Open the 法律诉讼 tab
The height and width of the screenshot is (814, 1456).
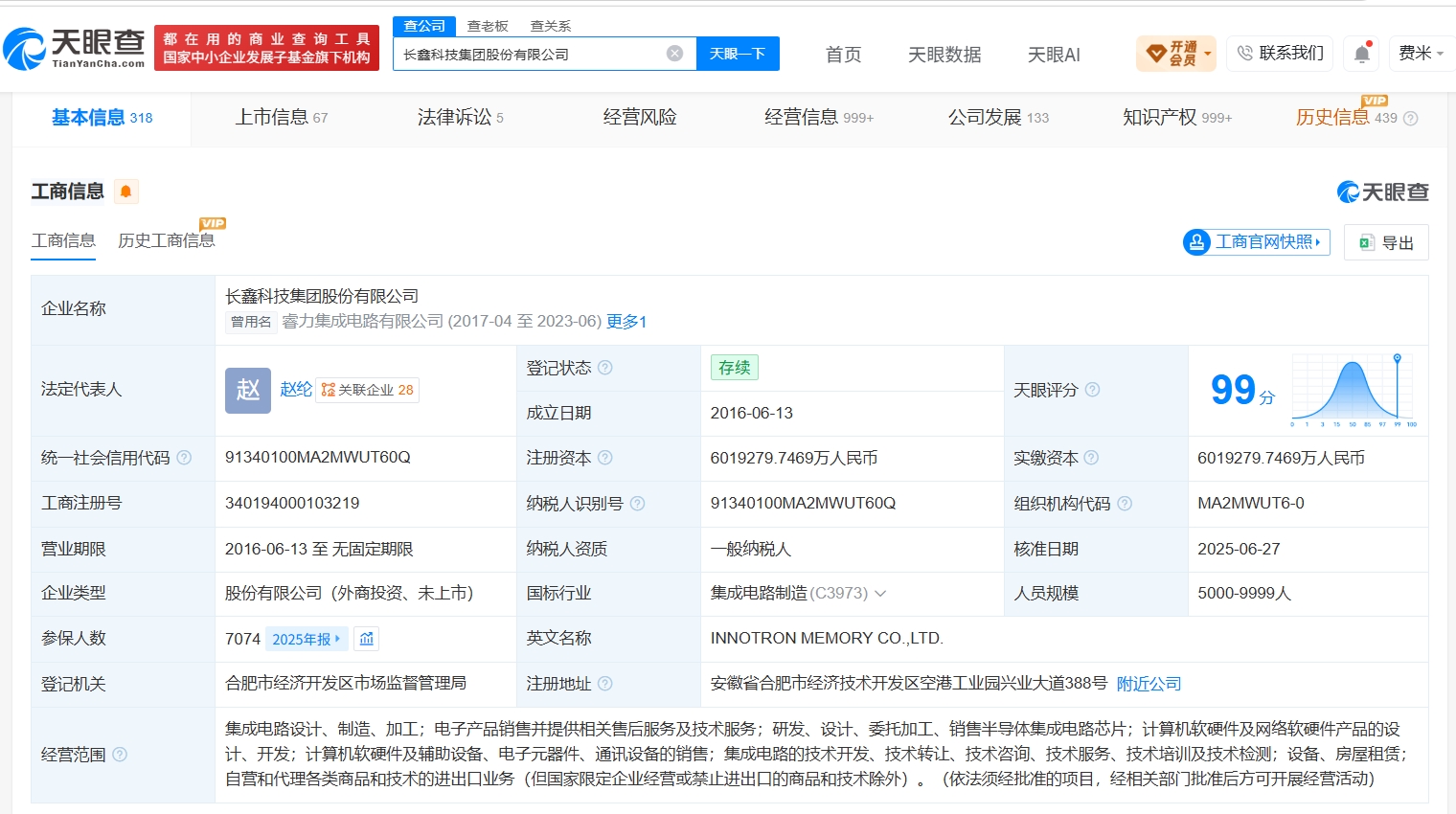coord(460,118)
